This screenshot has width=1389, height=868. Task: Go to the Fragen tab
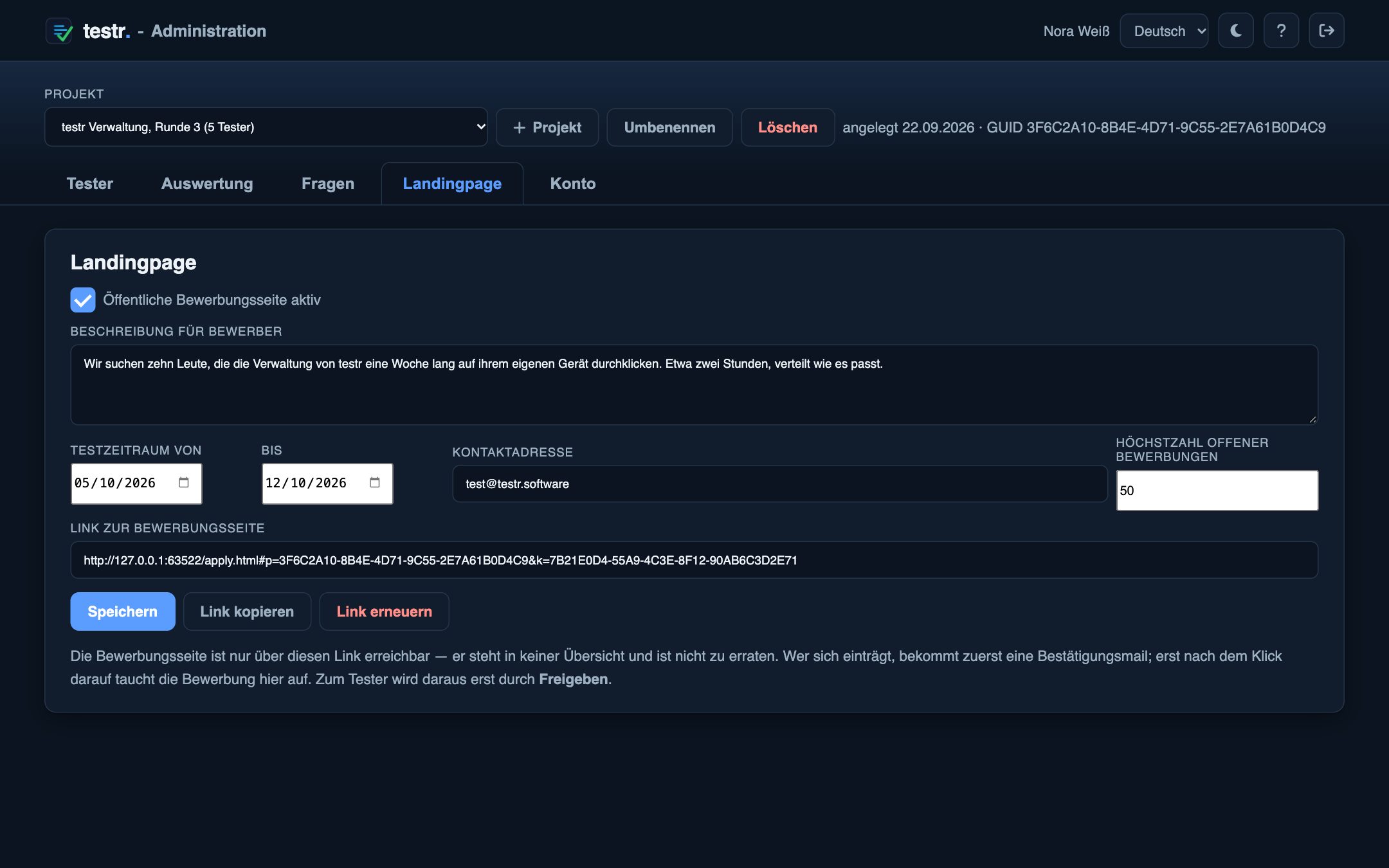pyautogui.click(x=328, y=184)
